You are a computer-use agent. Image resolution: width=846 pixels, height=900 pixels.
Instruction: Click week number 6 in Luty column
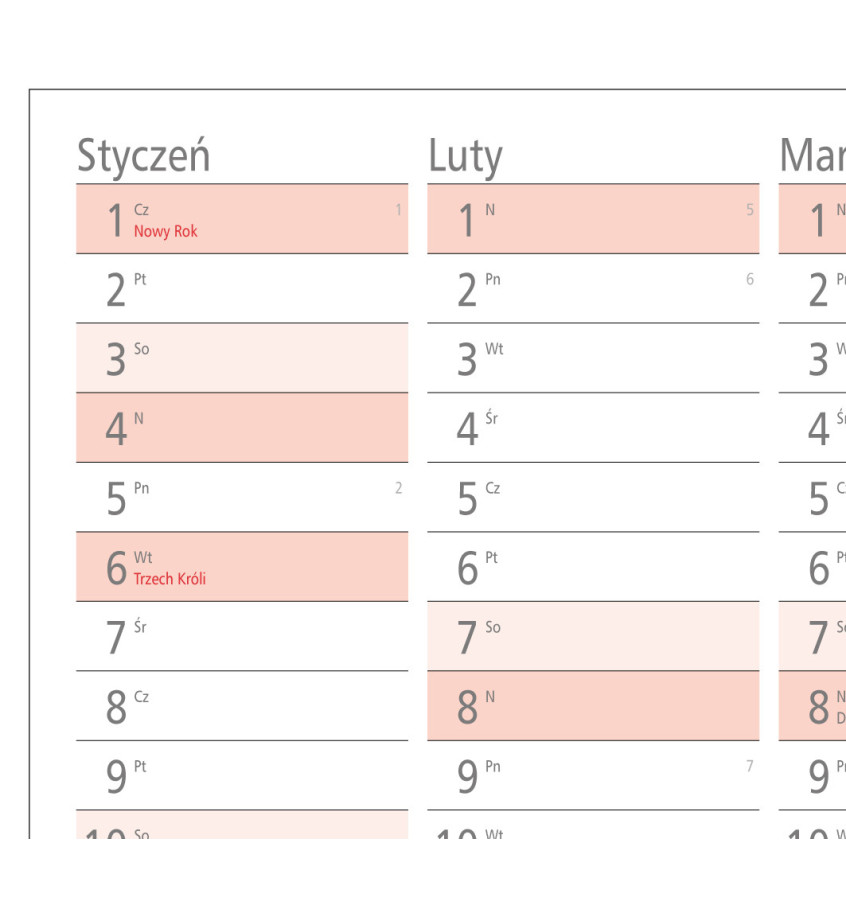(x=750, y=280)
